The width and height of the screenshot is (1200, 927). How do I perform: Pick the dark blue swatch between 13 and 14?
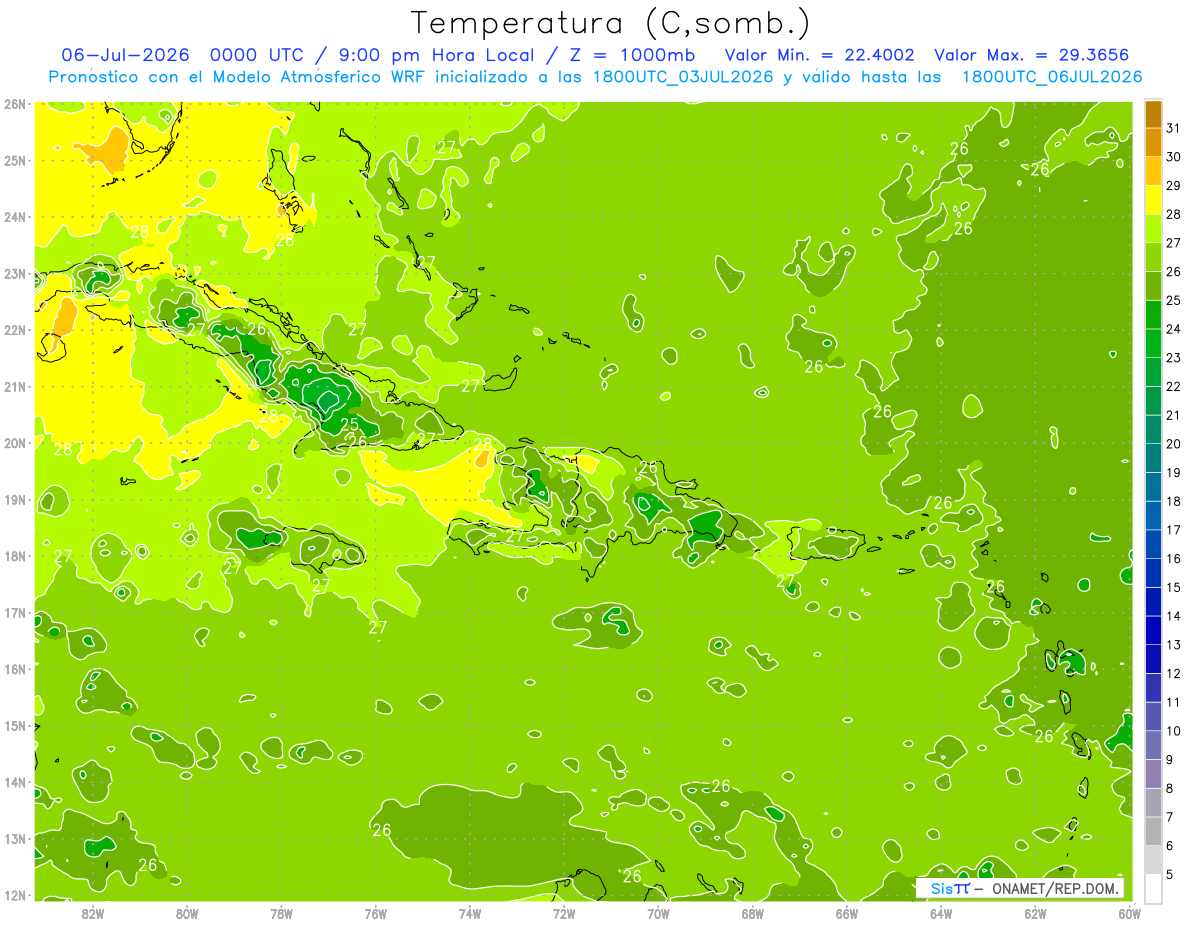(1153, 631)
